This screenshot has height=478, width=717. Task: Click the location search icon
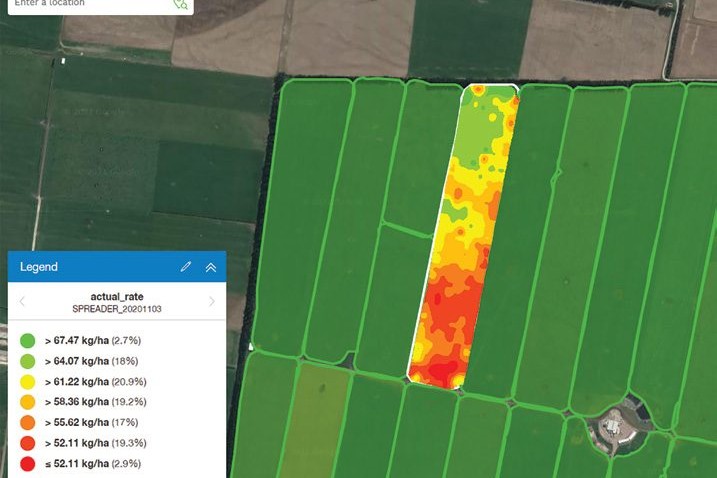(x=180, y=4)
